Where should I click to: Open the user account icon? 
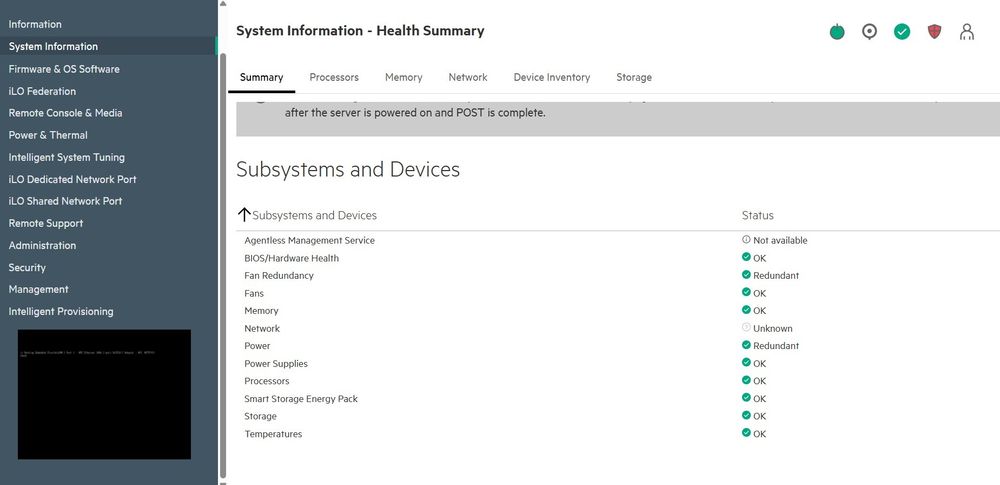966,32
